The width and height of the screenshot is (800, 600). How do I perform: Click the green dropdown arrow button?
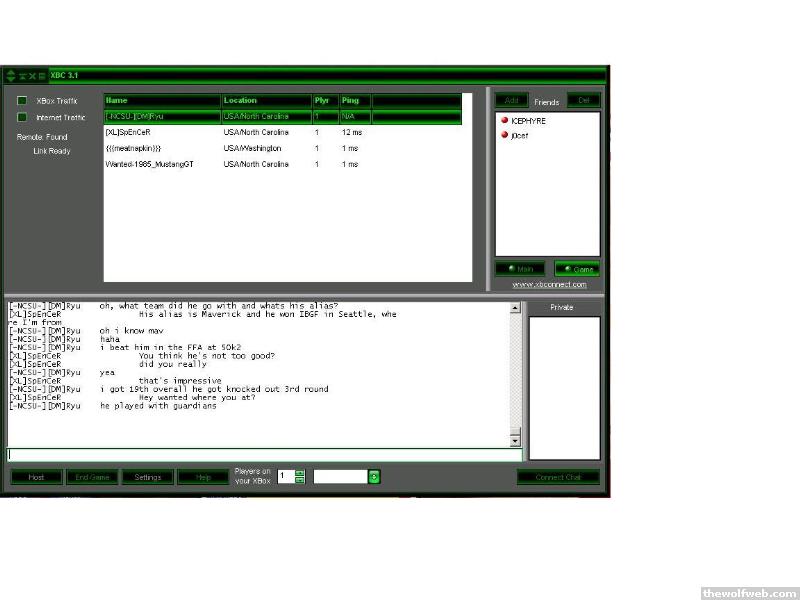click(x=374, y=477)
